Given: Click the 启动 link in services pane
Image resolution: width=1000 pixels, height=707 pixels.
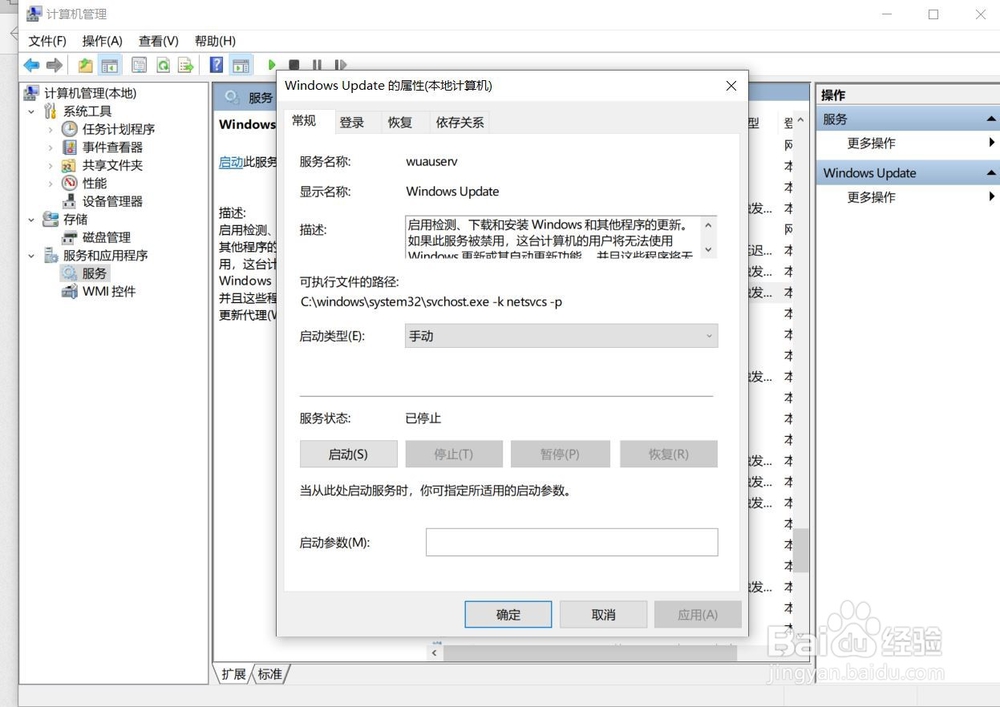Looking at the screenshot, I should (230, 162).
